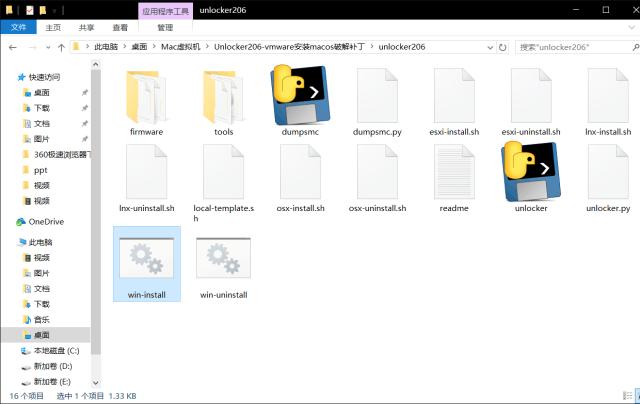Open the ppt folder in sidebar
Screen dimensions: 640x404
[40, 170]
